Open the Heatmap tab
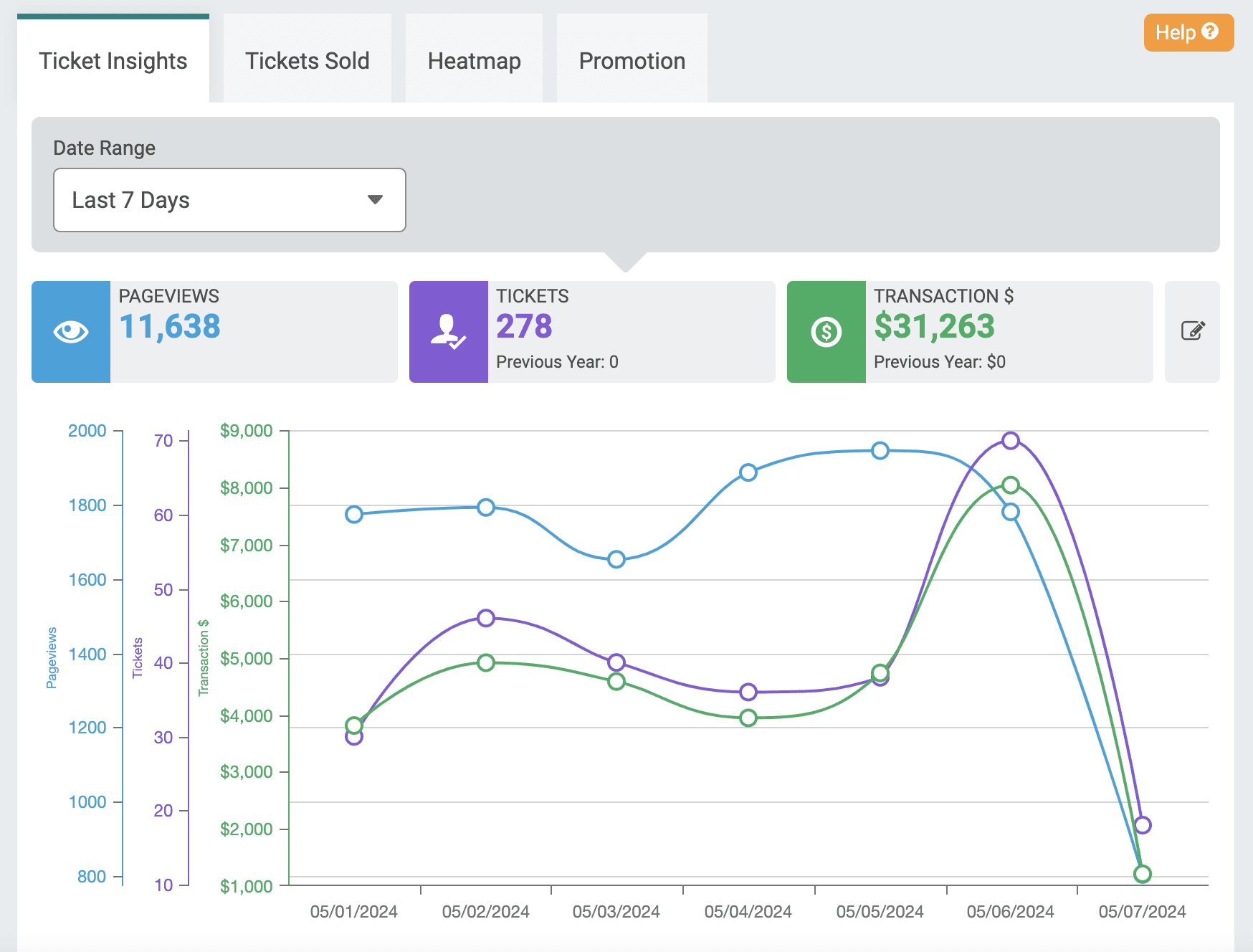This screenshot has height=952, width=1253. pos(474,61)
